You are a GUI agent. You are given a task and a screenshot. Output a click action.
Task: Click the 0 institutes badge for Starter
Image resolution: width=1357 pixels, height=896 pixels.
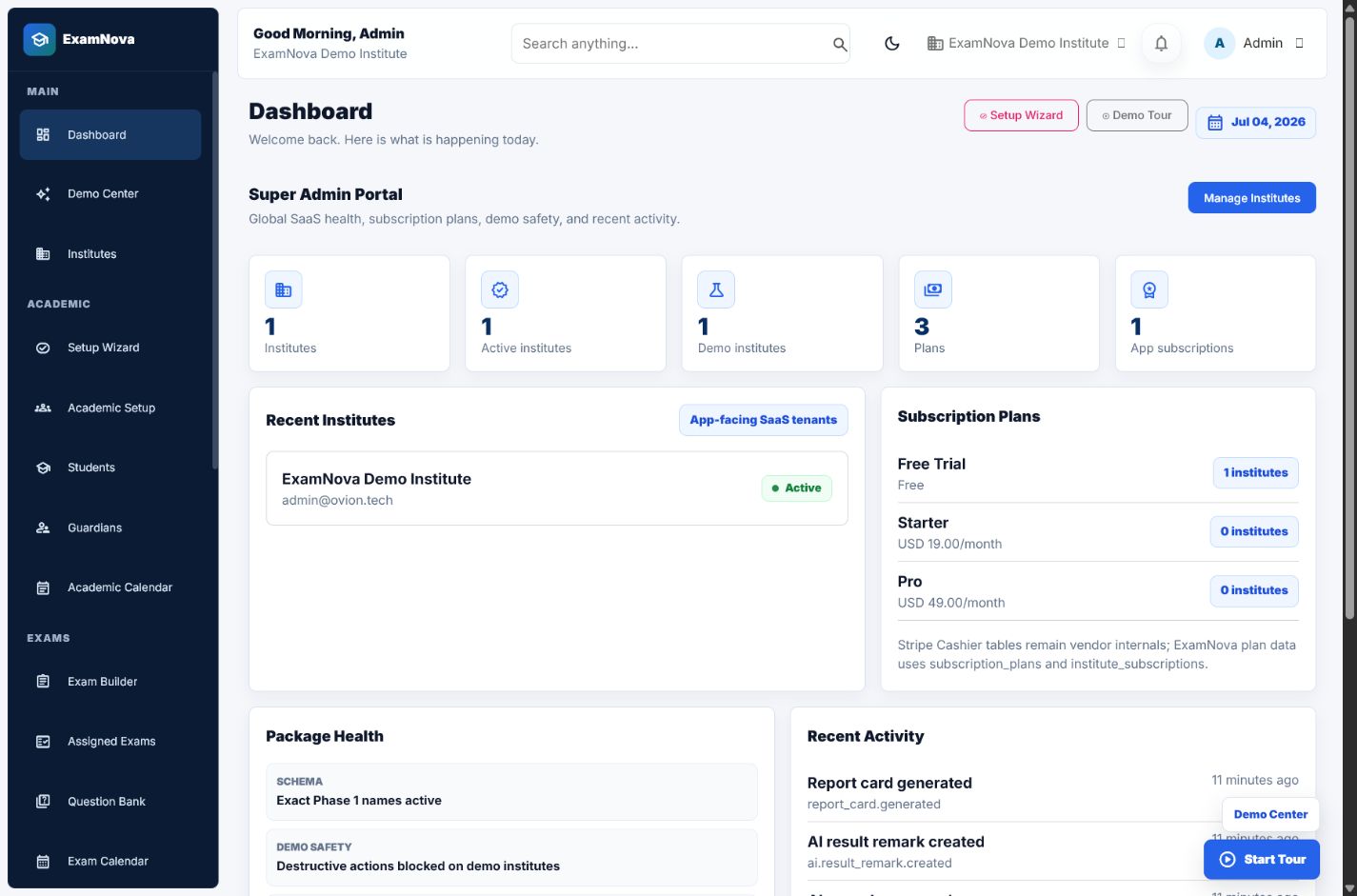click(1254, 532)
